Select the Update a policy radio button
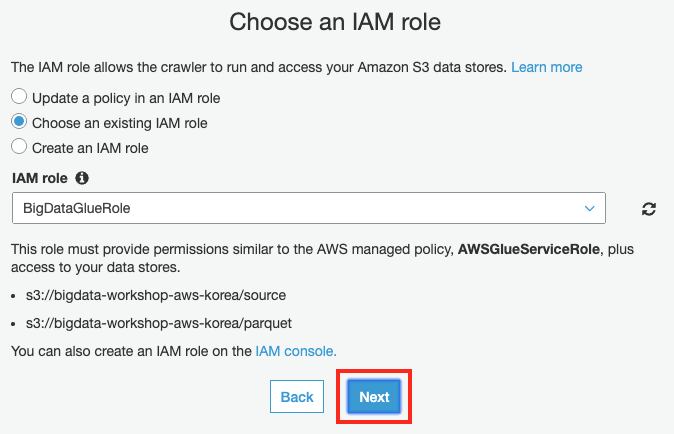This screenshot has width=674, height=434. coord(19,98)
